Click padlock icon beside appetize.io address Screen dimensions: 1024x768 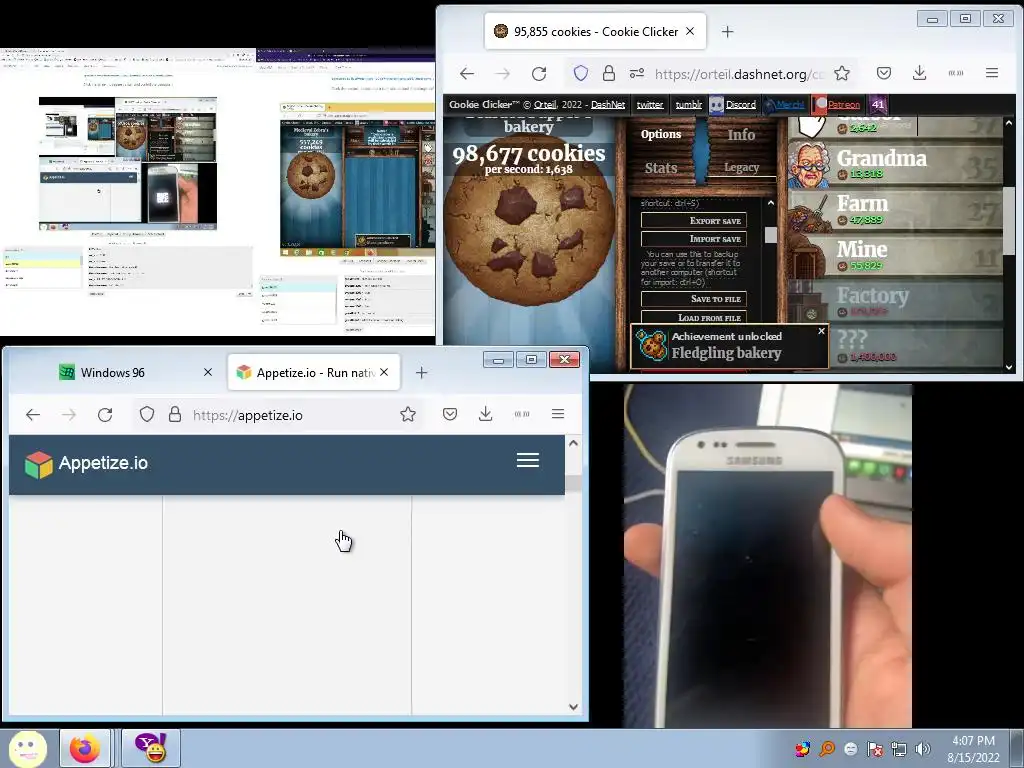pos(175,415)
